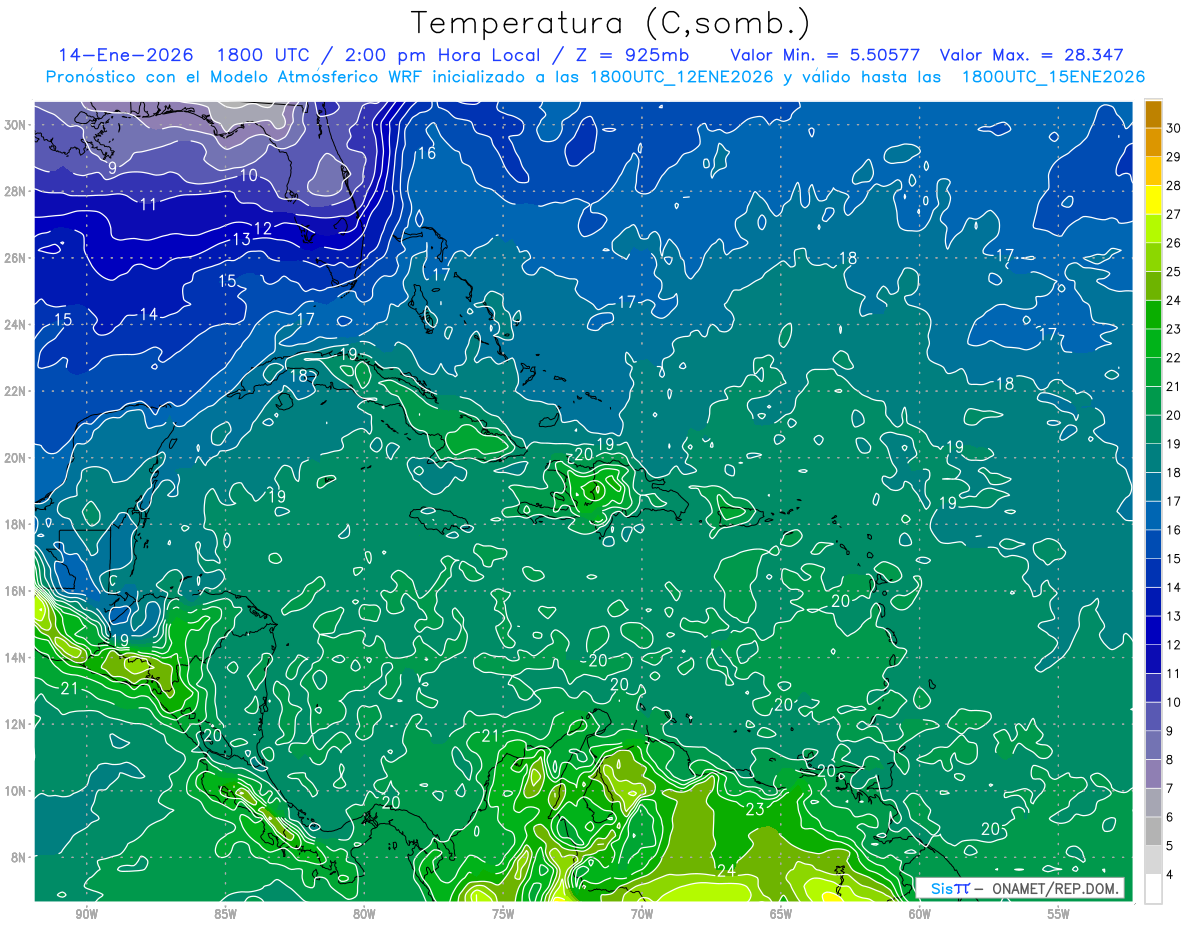Click the map contour label 12
Screen dimensions: 1200x927
[x=262, y=229]
